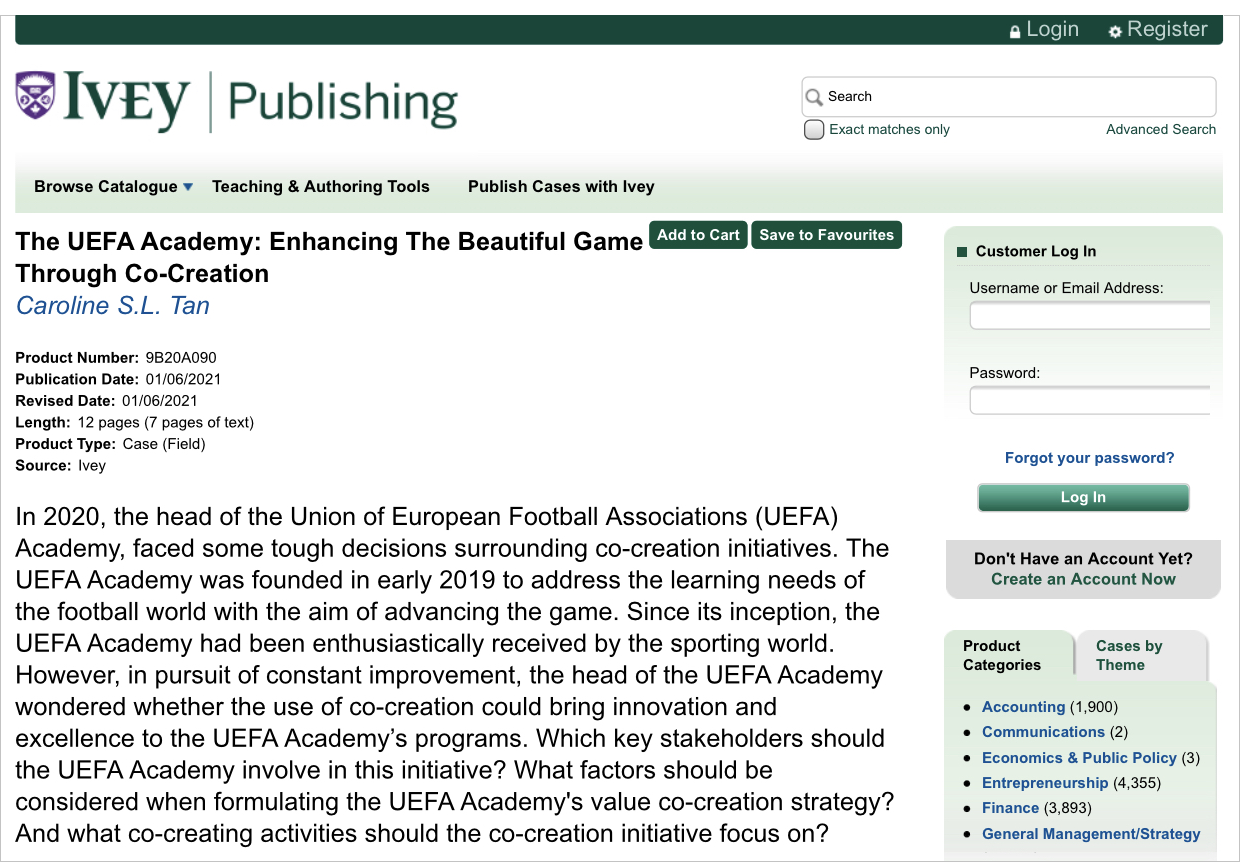Viewport: 1240px width, 862px height.
Task: Open the Advanced Search link
Action: [1160, 129]
